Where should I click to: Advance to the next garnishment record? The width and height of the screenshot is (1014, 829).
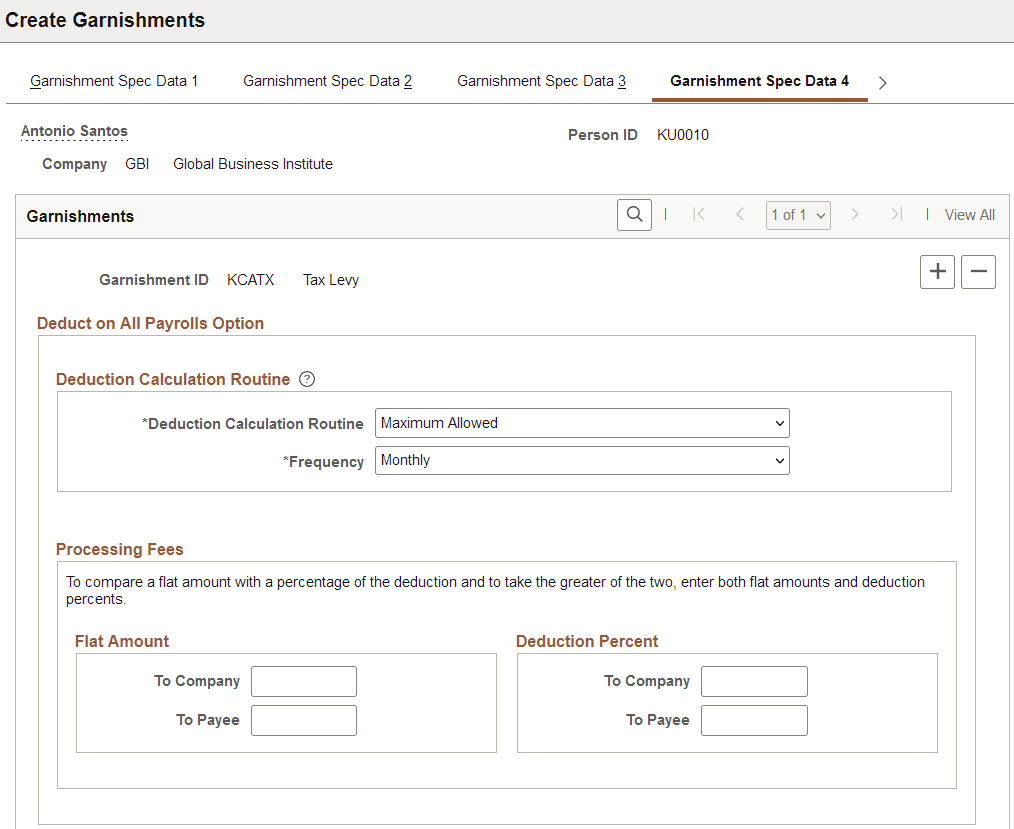[x=855, y=214]
